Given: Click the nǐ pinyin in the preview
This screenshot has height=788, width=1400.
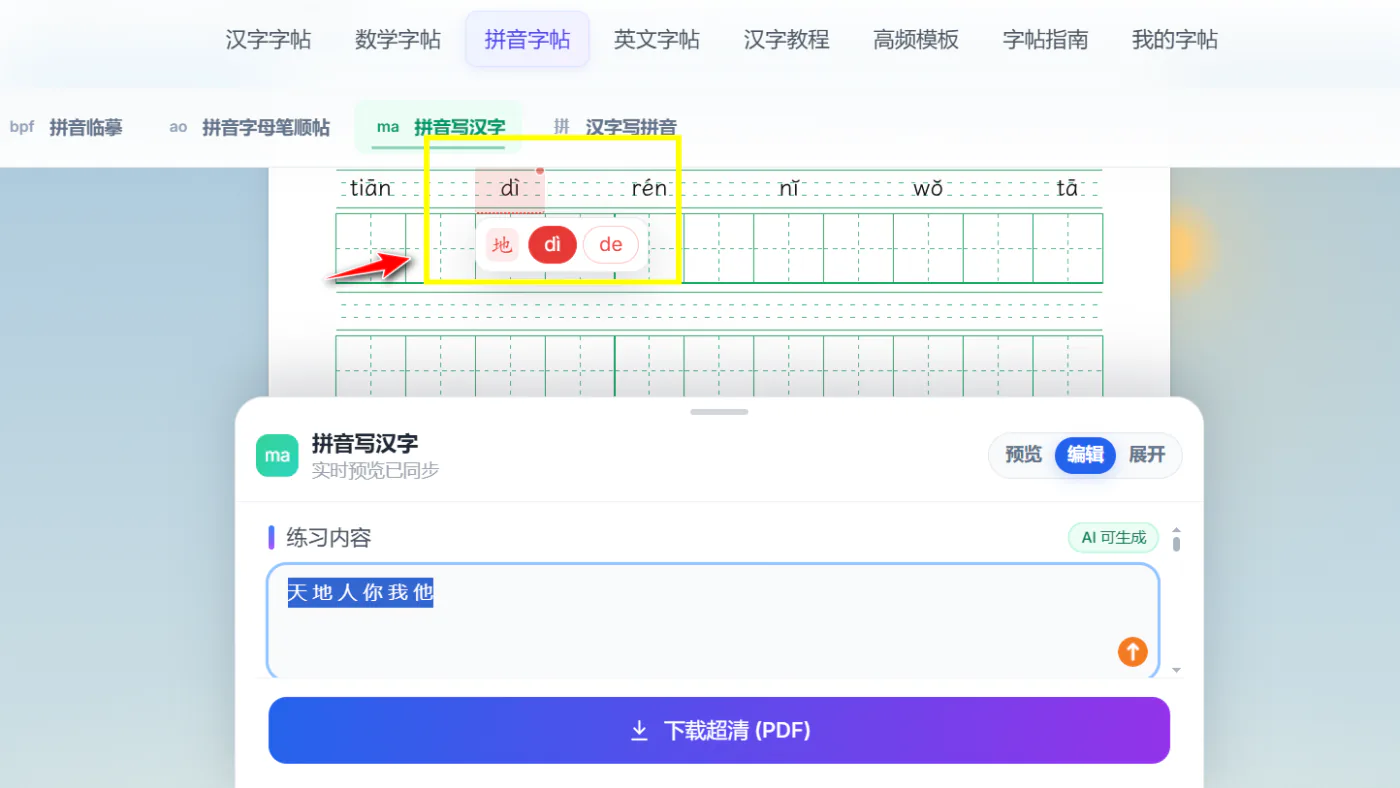Looking at the screenshot, I should (x=789, y=188).
